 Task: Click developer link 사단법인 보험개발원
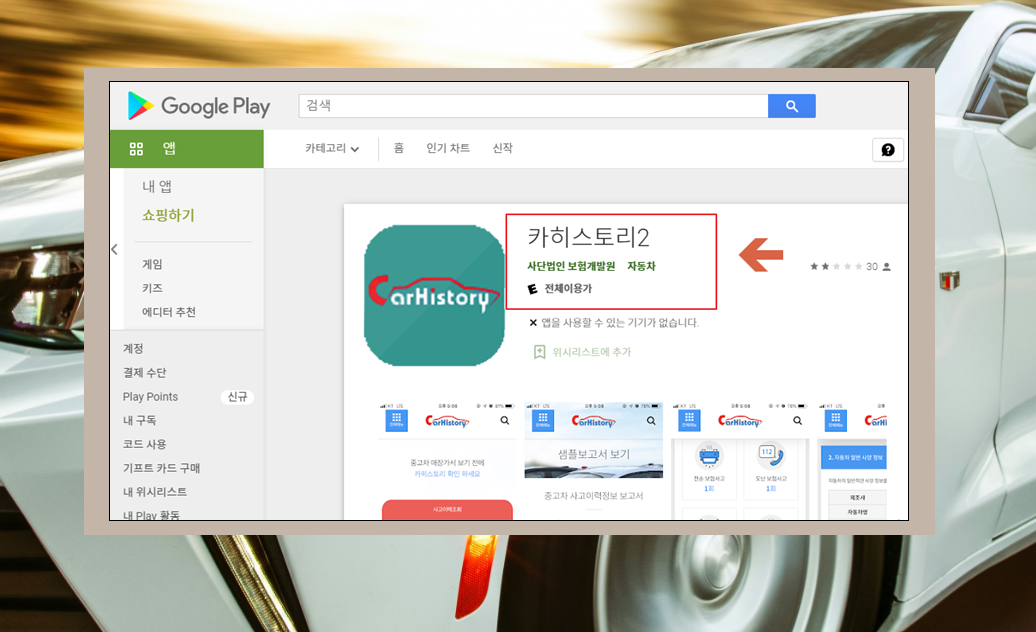(x=571, y=266)
